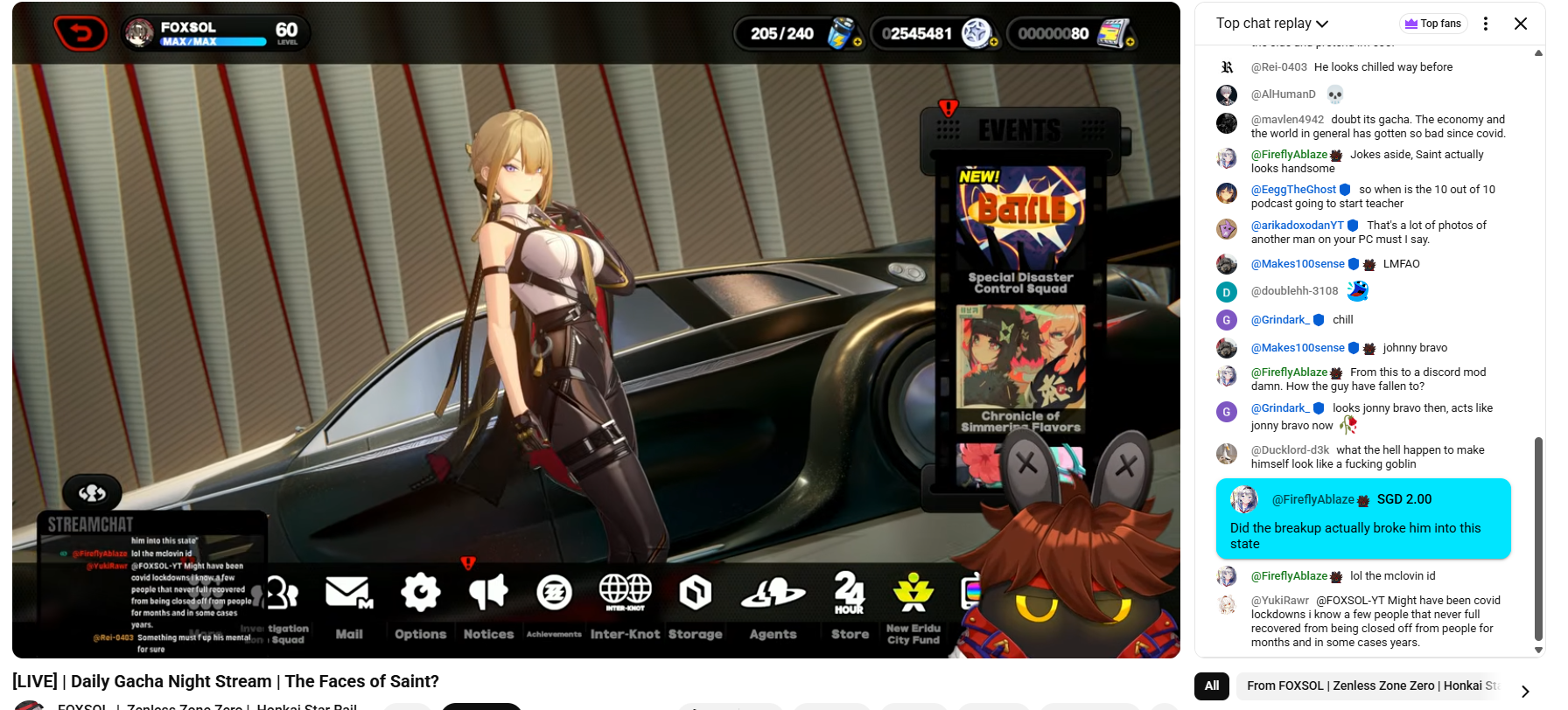Click the Rei-0403 chat avatar

coord(1227,67)
